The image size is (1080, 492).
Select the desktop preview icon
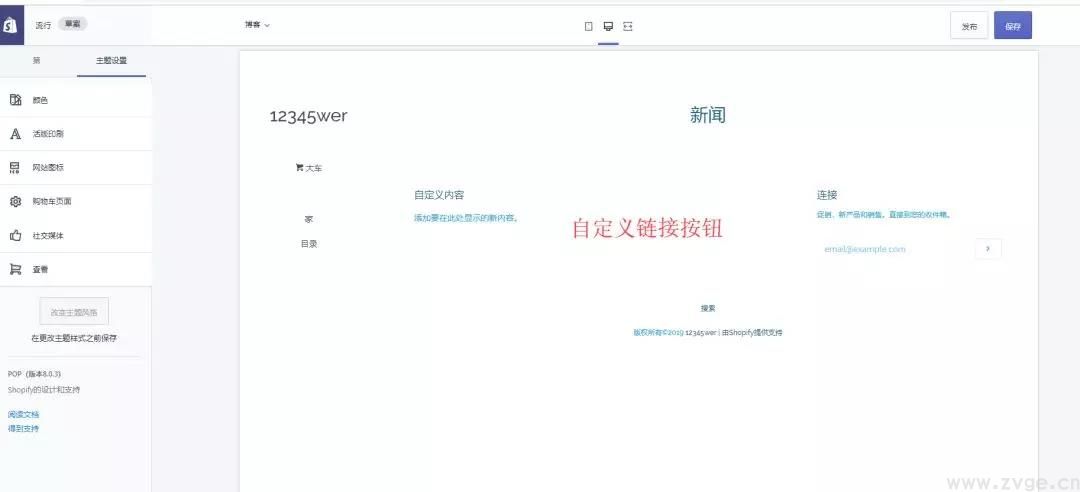click(608, 26)
